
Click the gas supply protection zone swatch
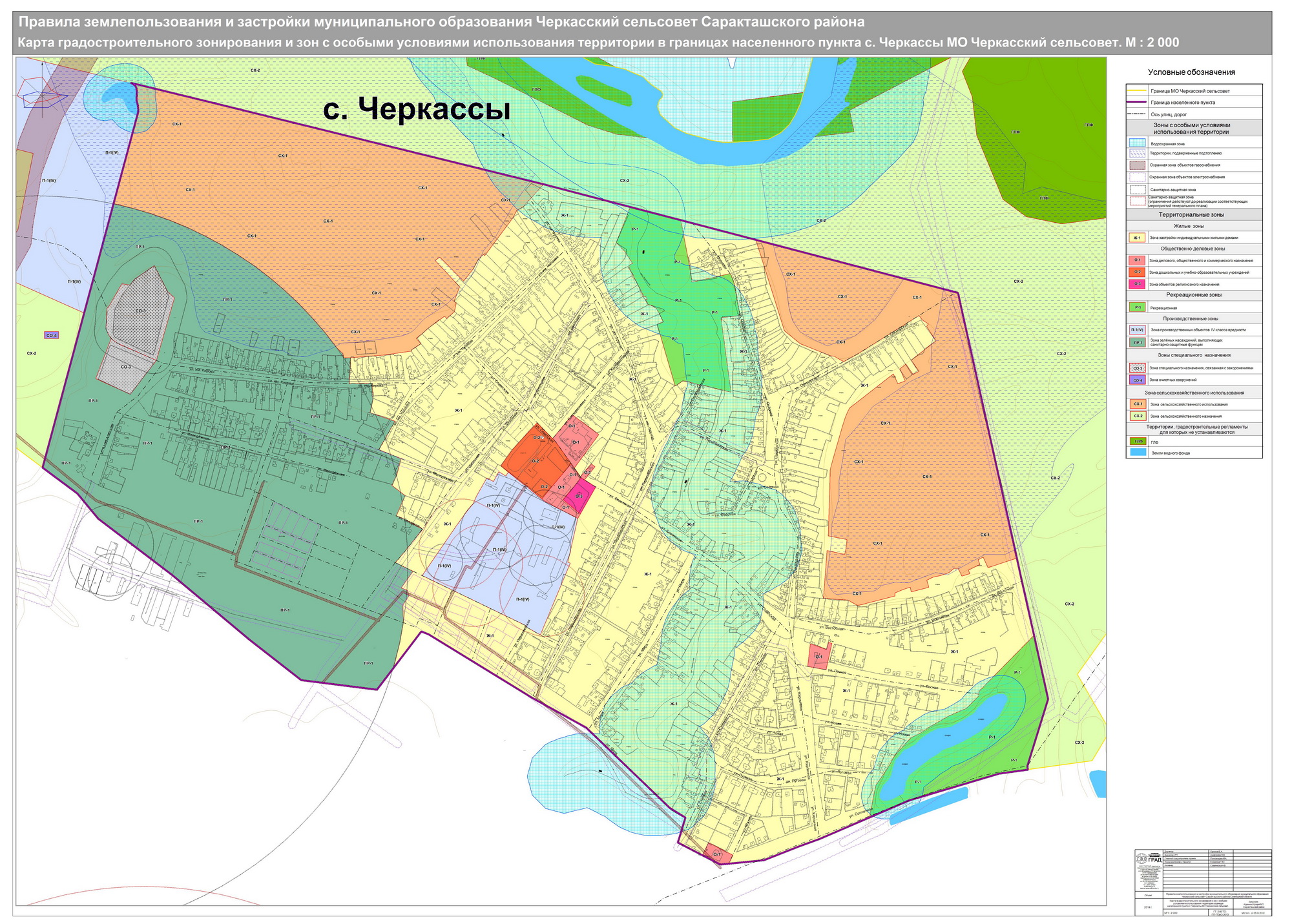click(1137, 166)
